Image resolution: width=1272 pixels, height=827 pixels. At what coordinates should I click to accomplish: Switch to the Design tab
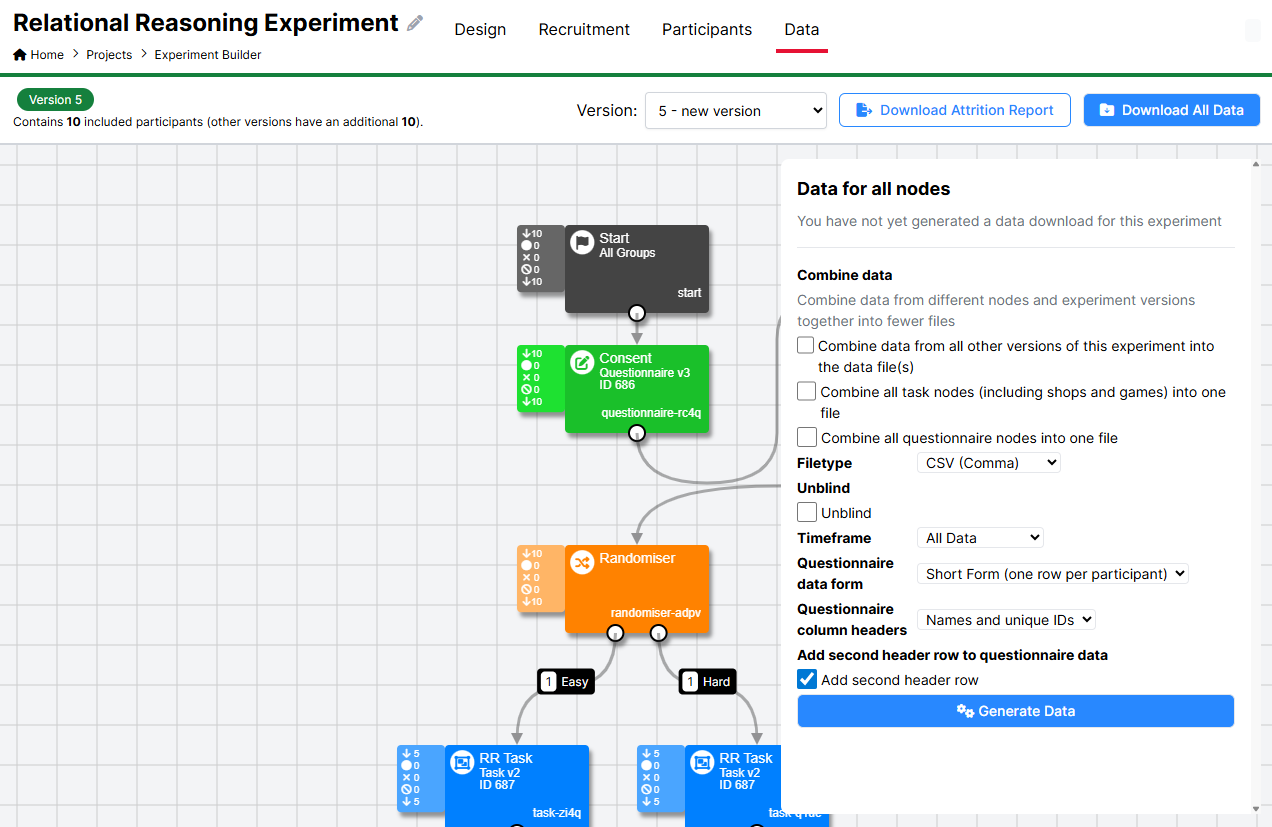pos(480,29)
